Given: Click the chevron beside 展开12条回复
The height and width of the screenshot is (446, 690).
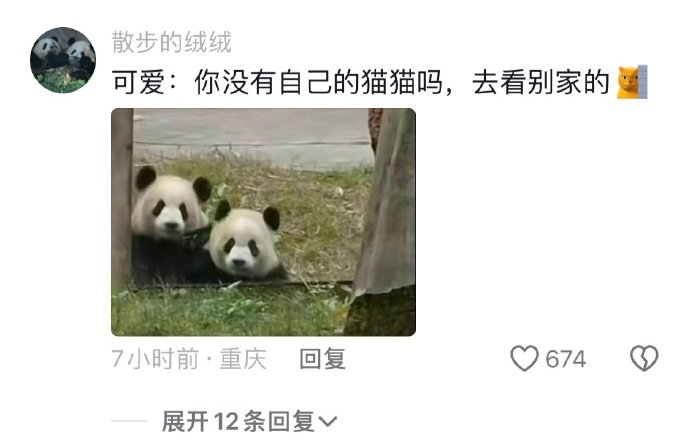Looking at the screenshot, I should click(327, 422).
